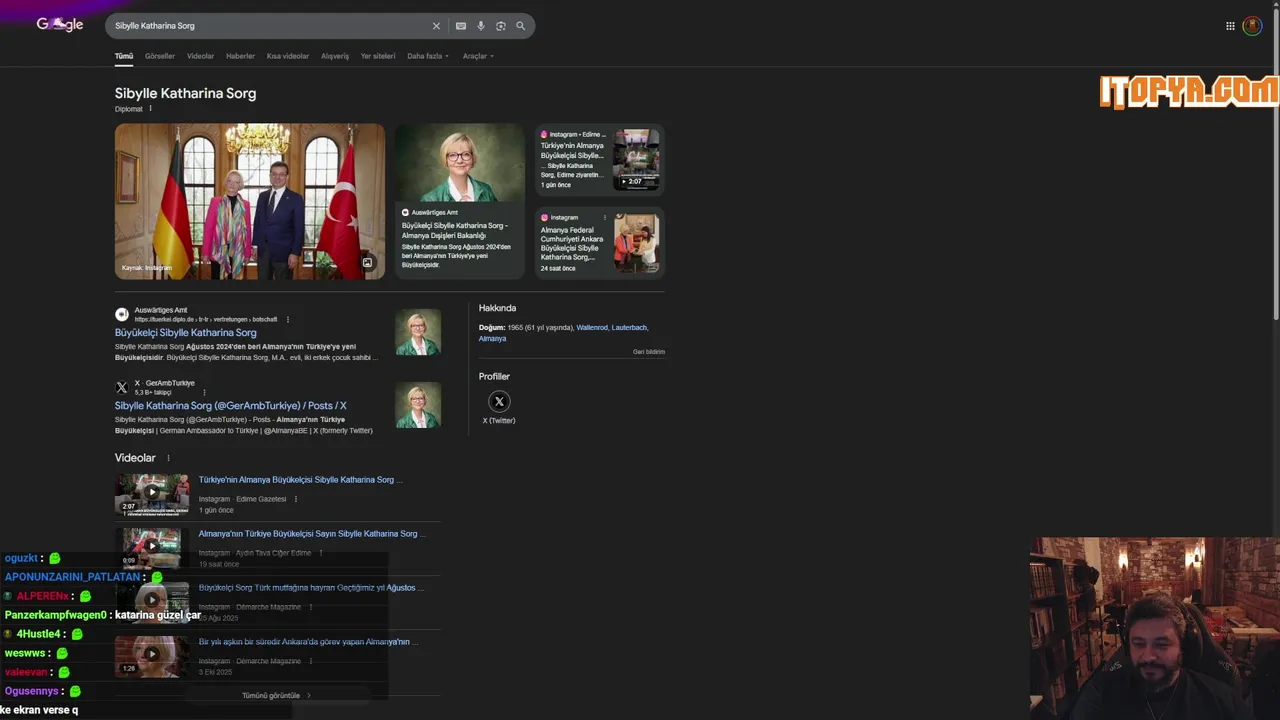This screenshot has height=720, width=1280.
Task: Start voice search with the microphone icon
Action: pos(481,26)
